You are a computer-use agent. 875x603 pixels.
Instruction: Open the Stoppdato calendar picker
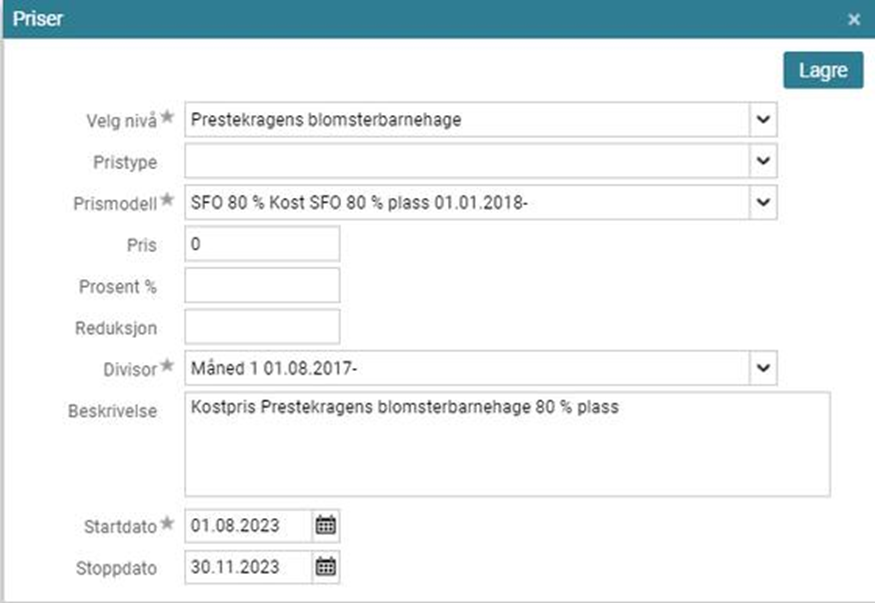point(326,567)
